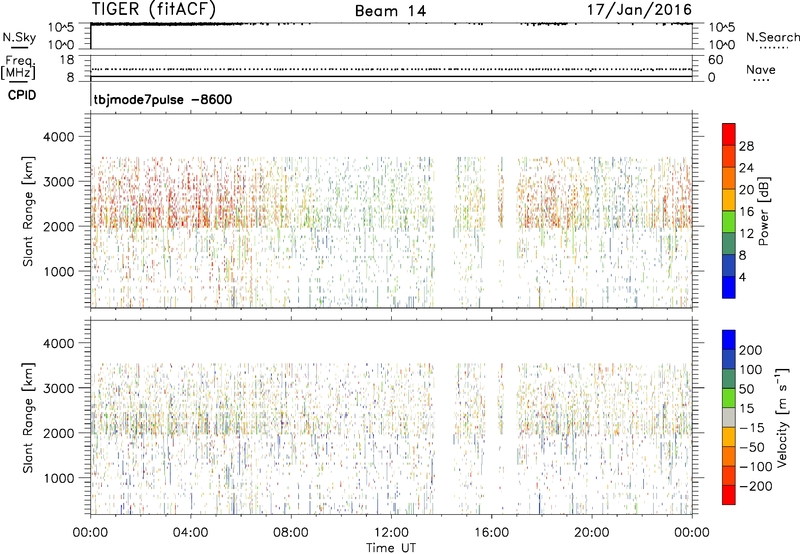Image resolution: width=800 pixels, height=554 pixels.
Task: Click the 17/Jan/2016 date label
Action: coord(639,9)
